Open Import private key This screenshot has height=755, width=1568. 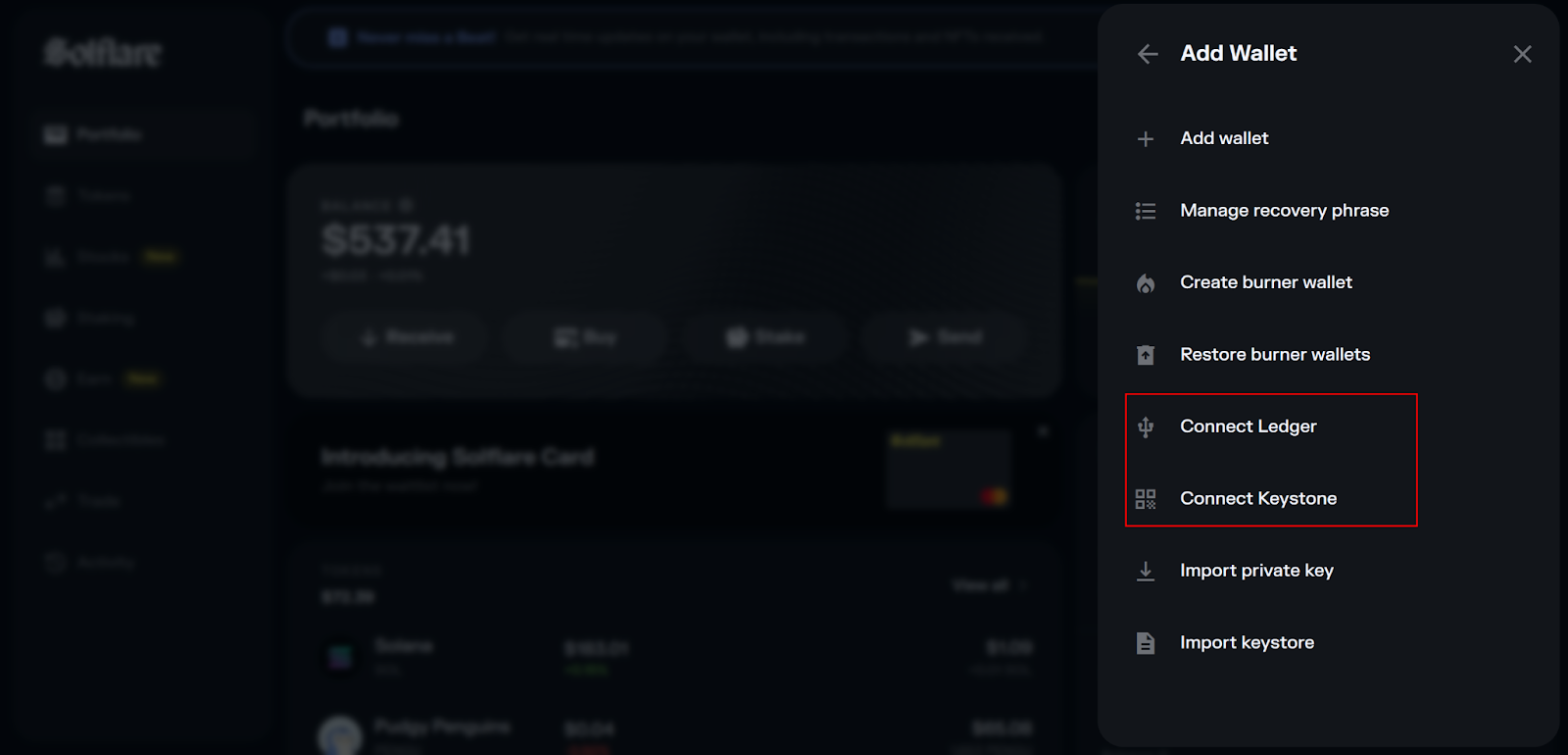coord(1256,571)
